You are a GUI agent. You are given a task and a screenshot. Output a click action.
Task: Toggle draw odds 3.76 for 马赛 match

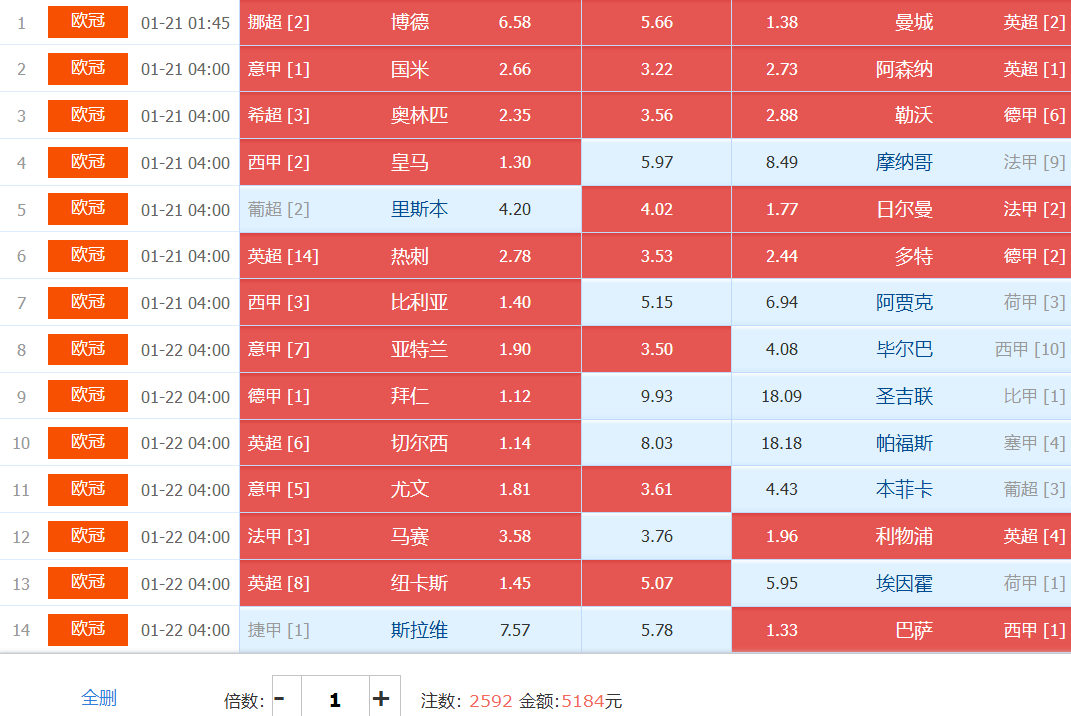click(656, 537)
